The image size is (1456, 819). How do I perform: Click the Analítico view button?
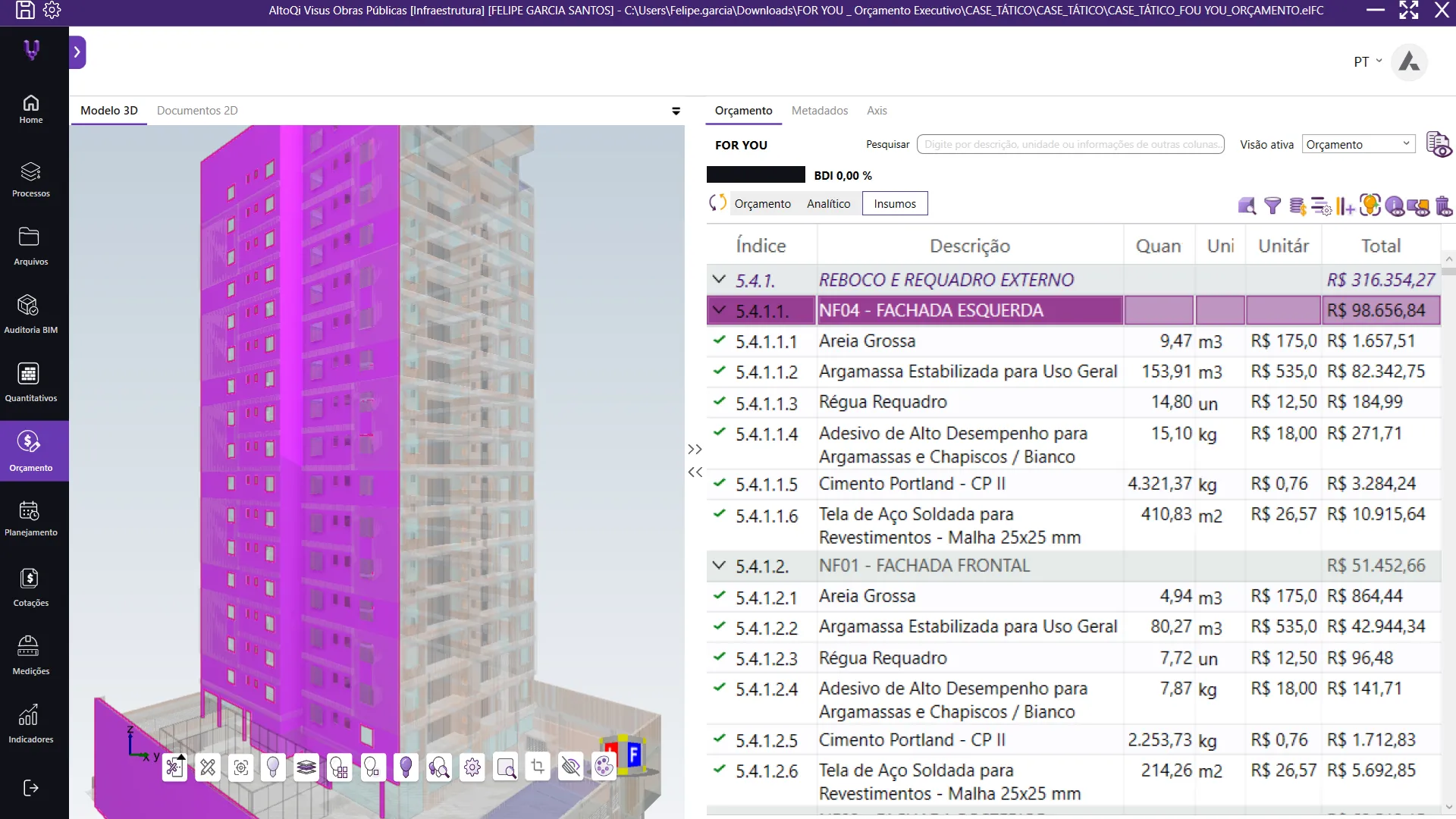pyautogui.click(x=828, y=203)
